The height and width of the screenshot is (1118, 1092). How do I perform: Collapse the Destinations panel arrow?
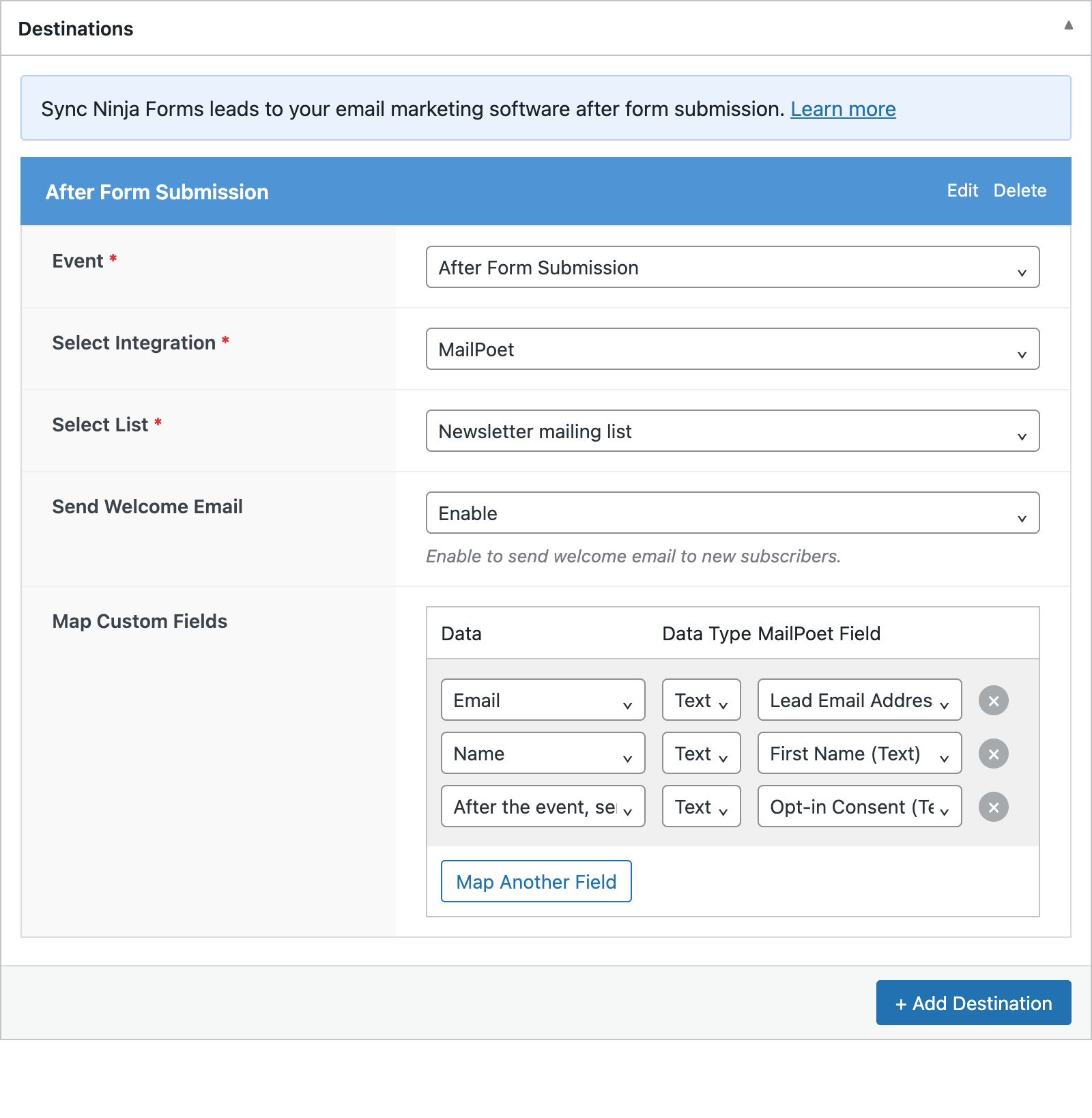[1068, 26]
